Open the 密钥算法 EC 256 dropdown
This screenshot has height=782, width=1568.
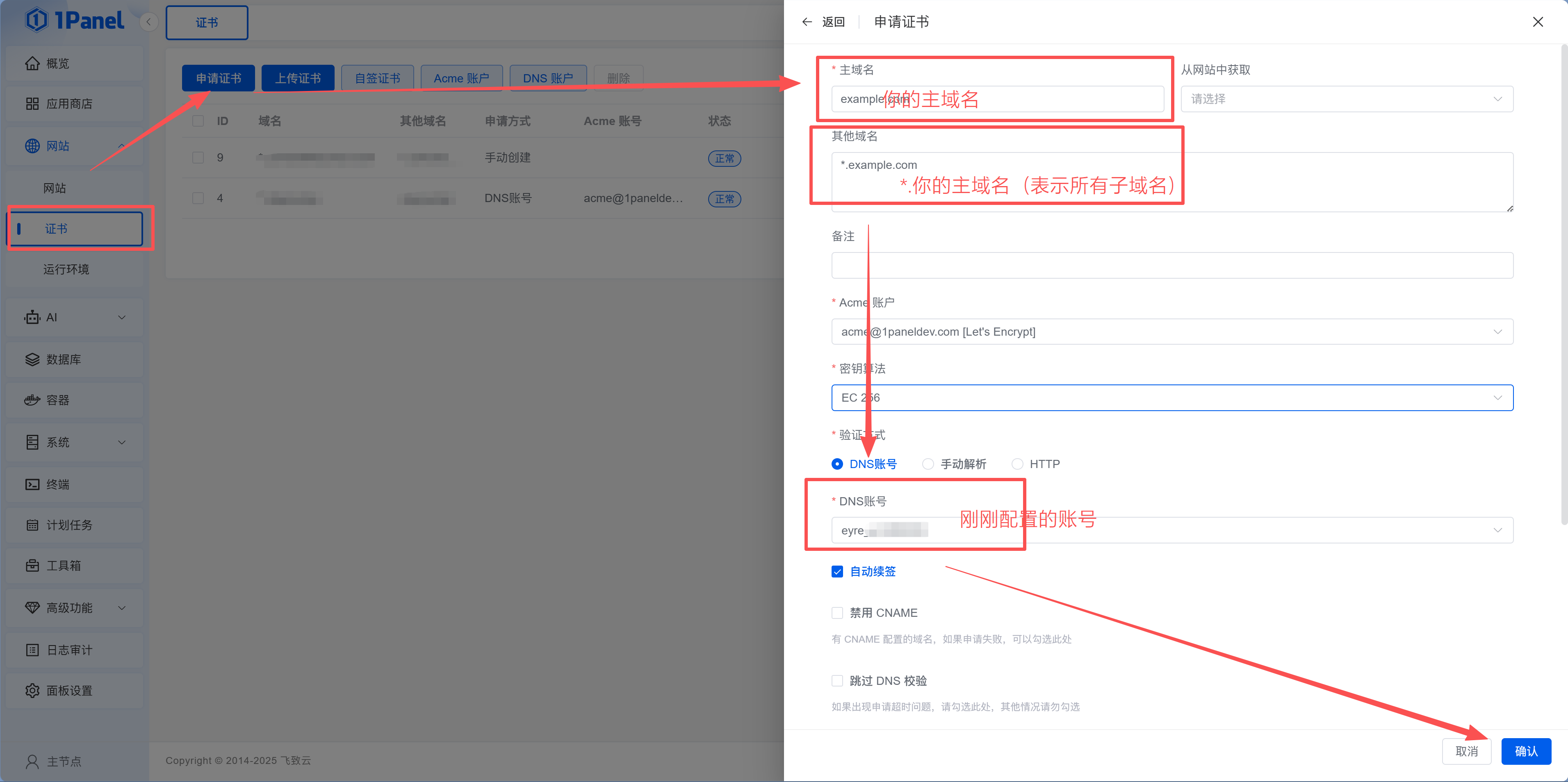tap(1172, 398)
